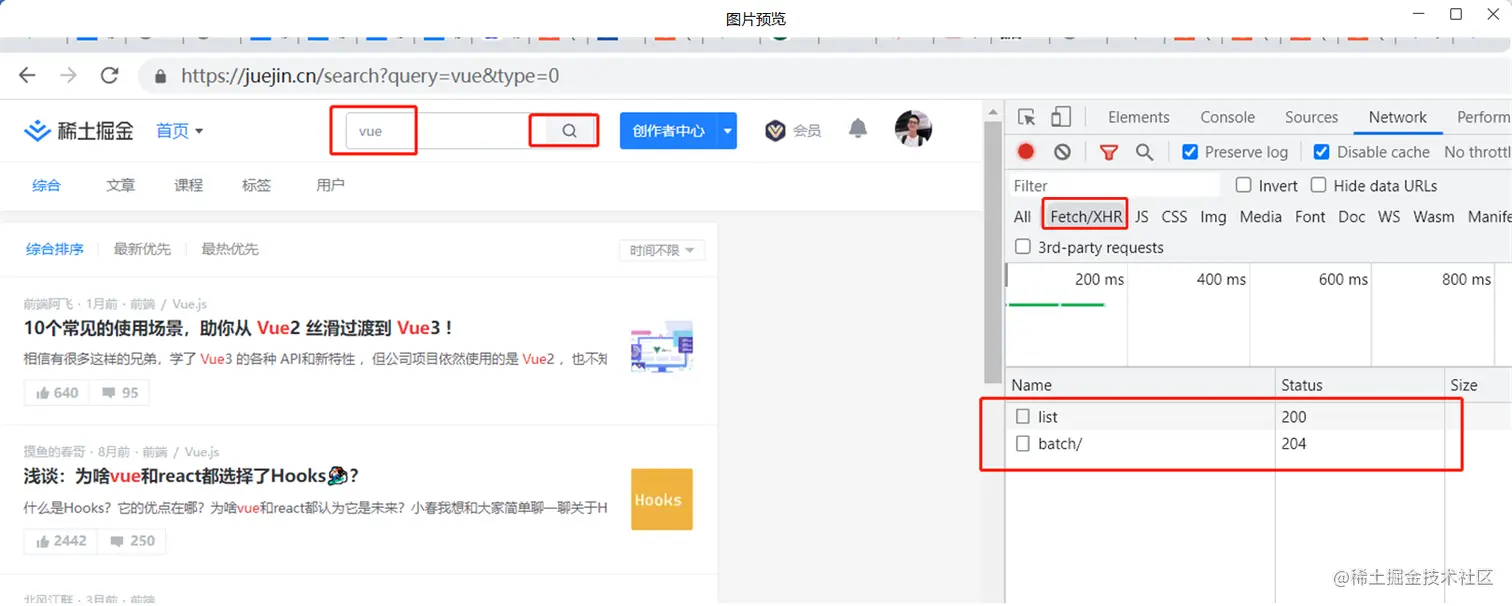Uncheck Preserve log checkbox

pos(1190,152)
